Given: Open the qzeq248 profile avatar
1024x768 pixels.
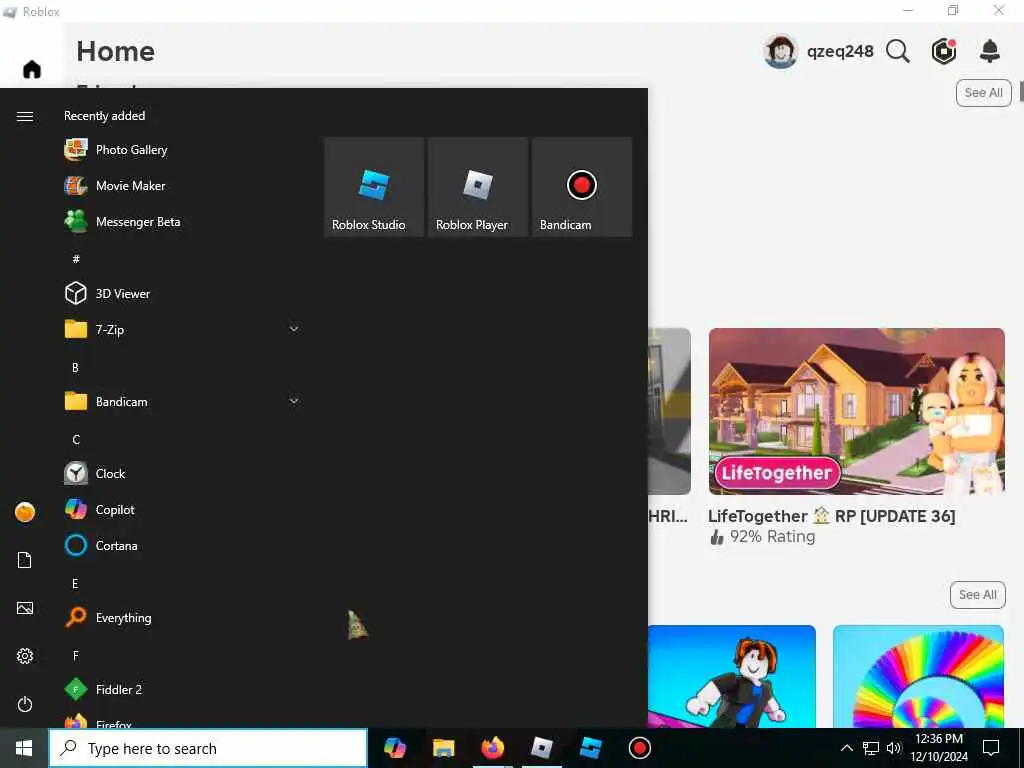Looking at the screenshot, I should point(780,51).
